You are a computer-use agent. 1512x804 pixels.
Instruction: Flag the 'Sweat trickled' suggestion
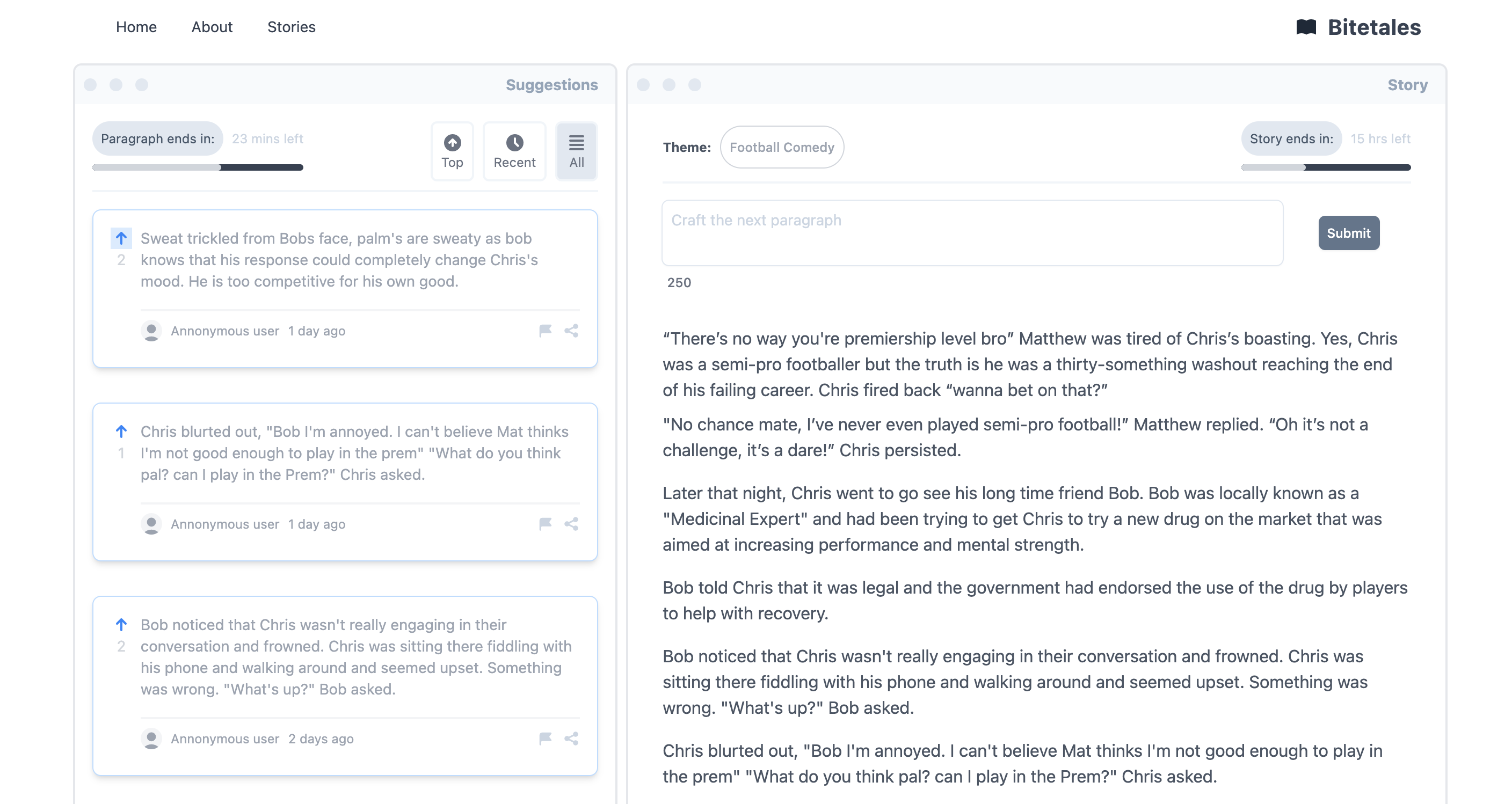546,331
